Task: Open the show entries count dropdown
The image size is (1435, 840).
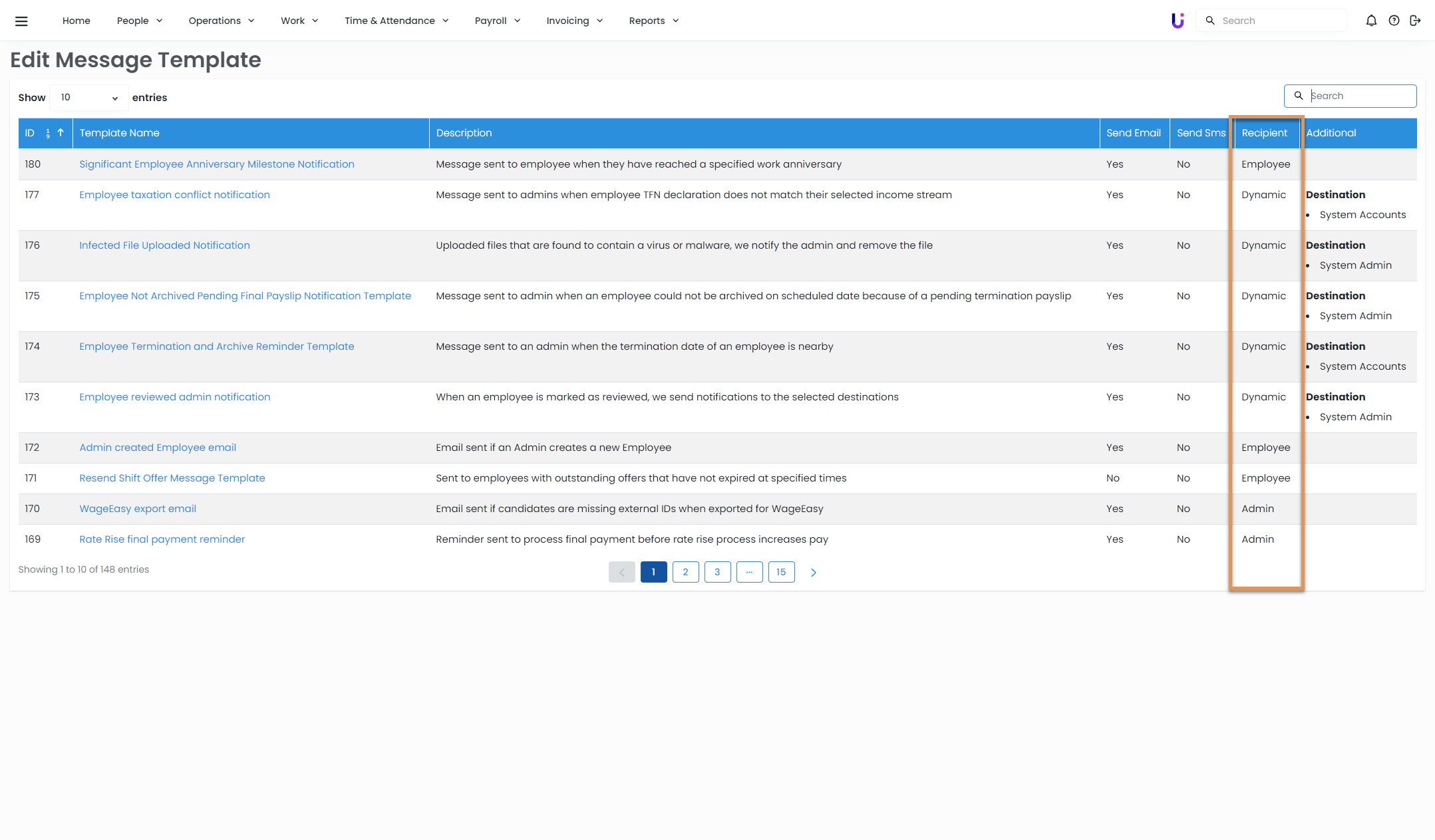Action: (89, 98)
